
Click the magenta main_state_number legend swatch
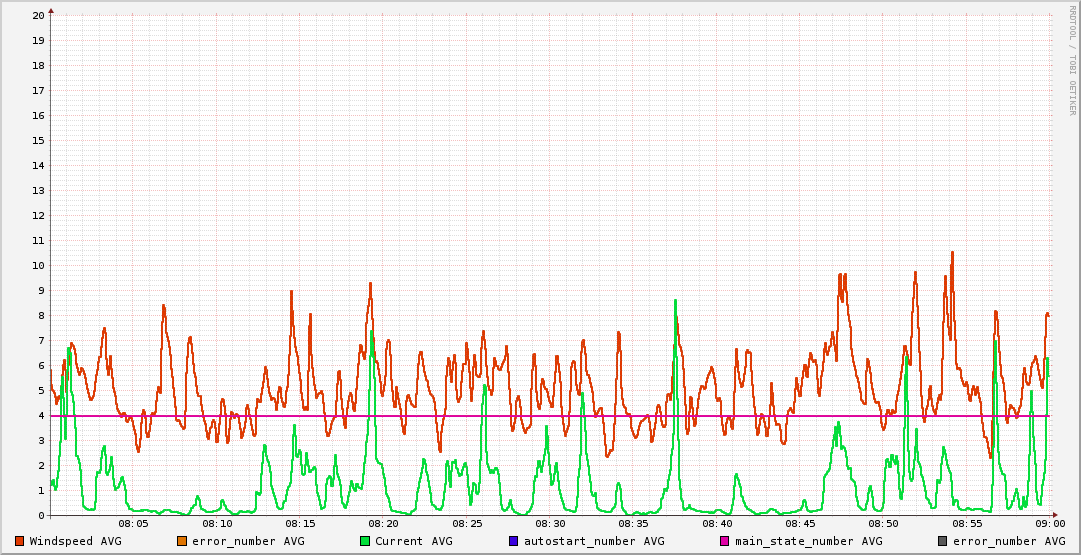725,541
